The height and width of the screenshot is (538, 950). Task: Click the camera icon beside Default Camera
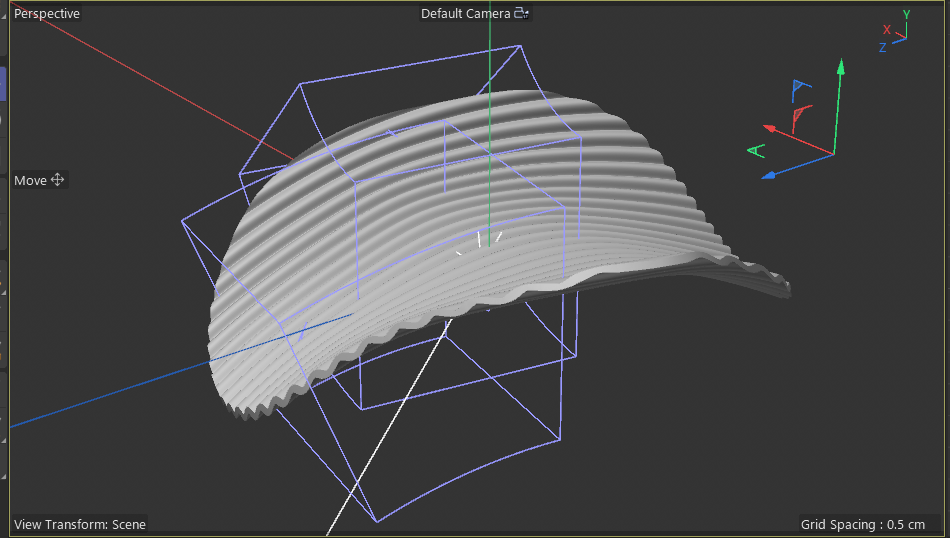[521, 13]
